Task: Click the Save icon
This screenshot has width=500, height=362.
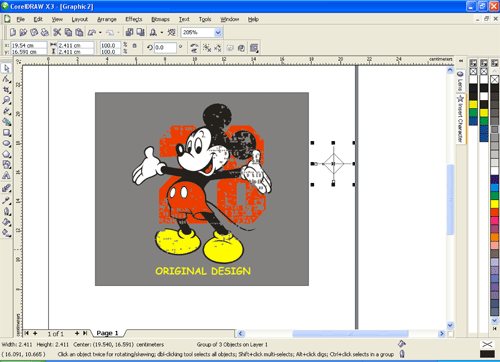Action: (34, 32)
